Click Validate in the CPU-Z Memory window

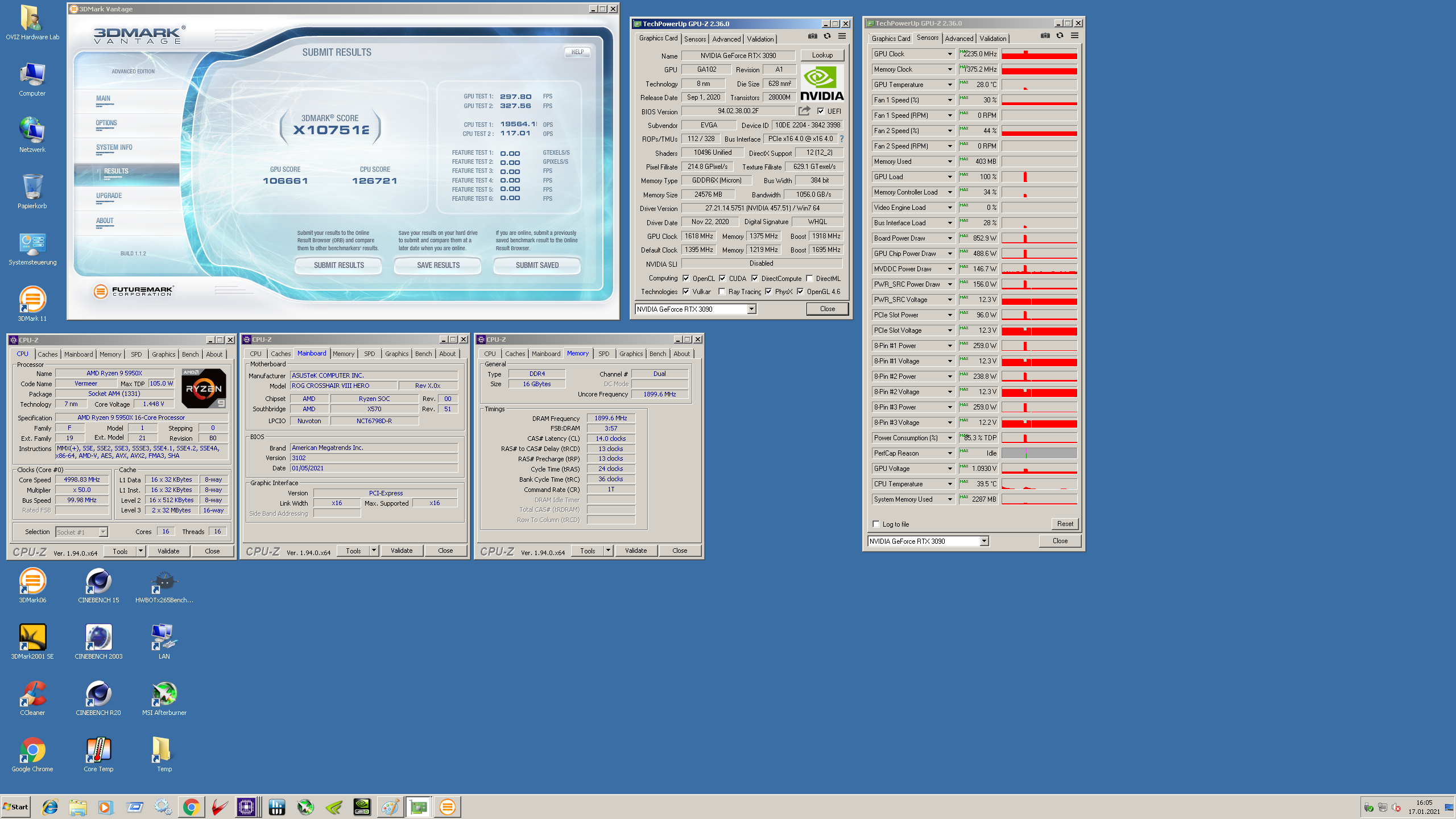click(x=636, y=550)
